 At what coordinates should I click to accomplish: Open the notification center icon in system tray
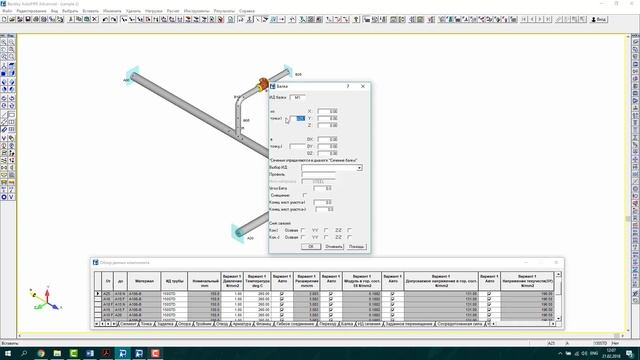tap(629, 353)
